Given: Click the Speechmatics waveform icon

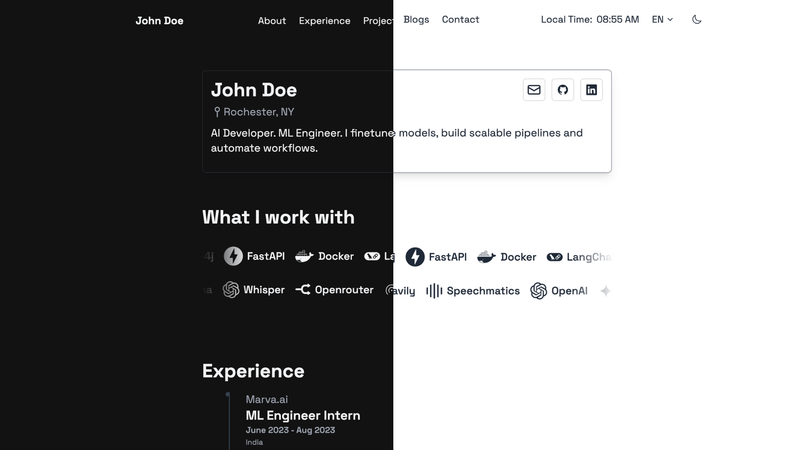Looking at the screenshot, I should point(434,291).
